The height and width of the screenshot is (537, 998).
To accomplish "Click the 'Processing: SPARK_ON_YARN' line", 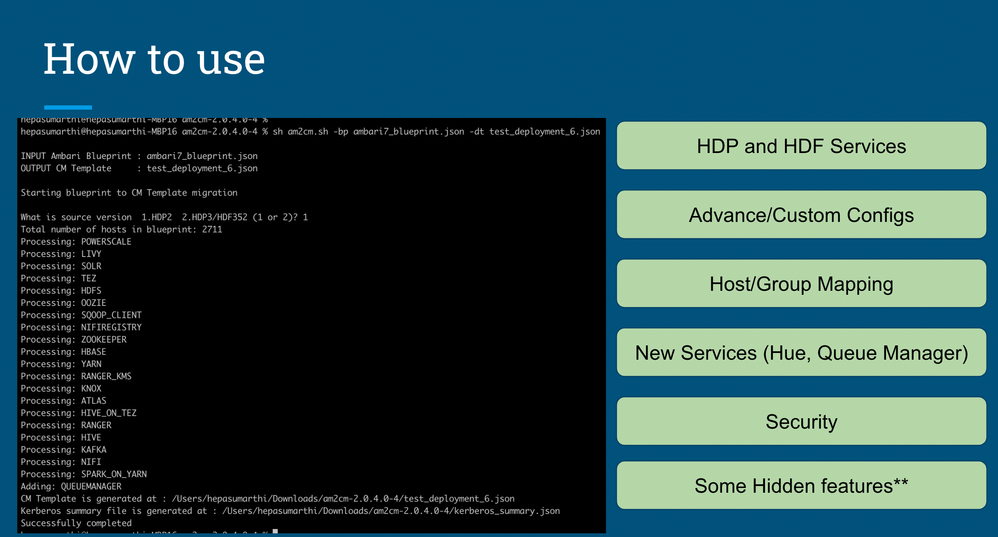I will click(83, 474).
